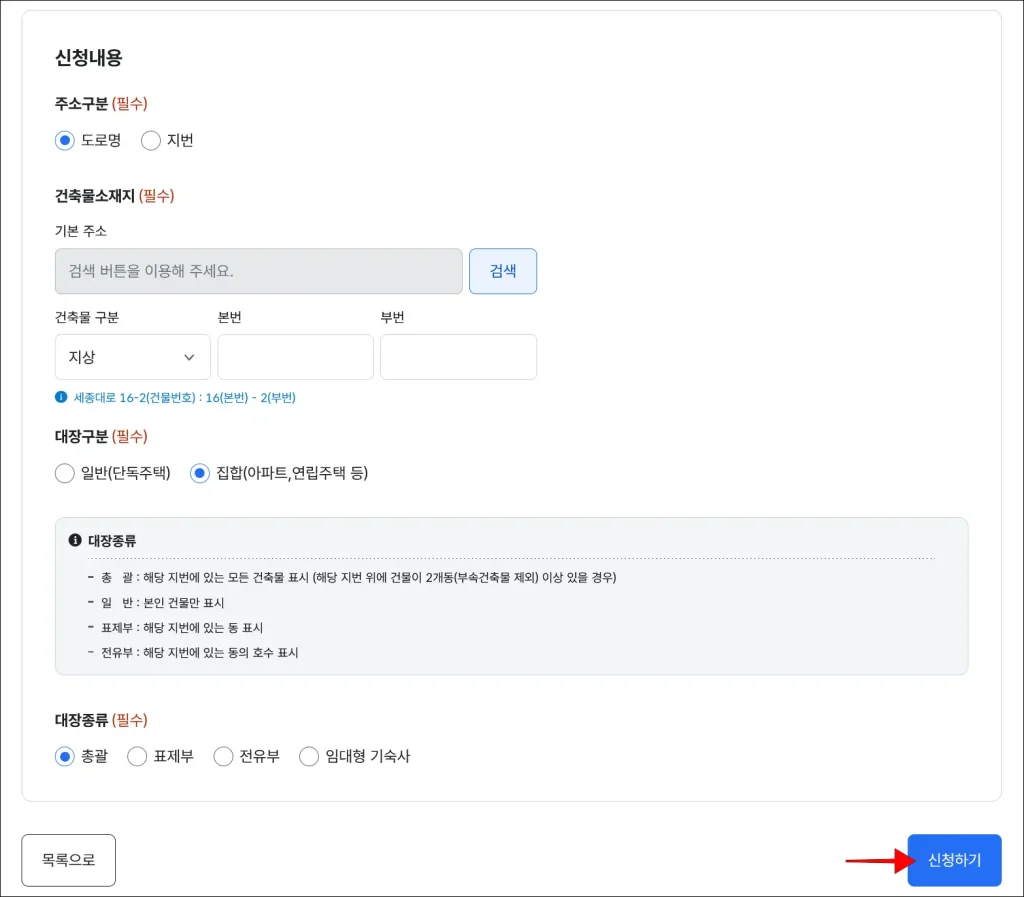This screenshot has height=897, width=1024.
Task: Choose 집합(아파트,연립주택 등) ledger type
Action: [200, 473]
